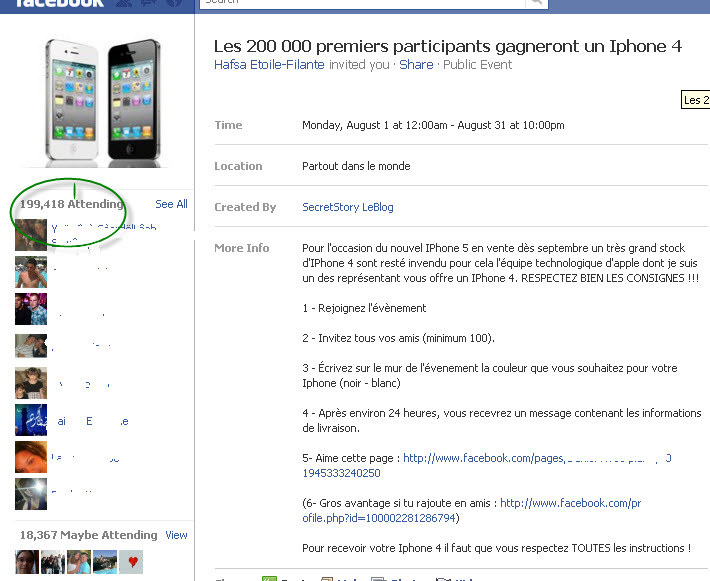Open the two men pink-background avatar
This screenshot has width=710, height=581.
click(x=31, y=309)
